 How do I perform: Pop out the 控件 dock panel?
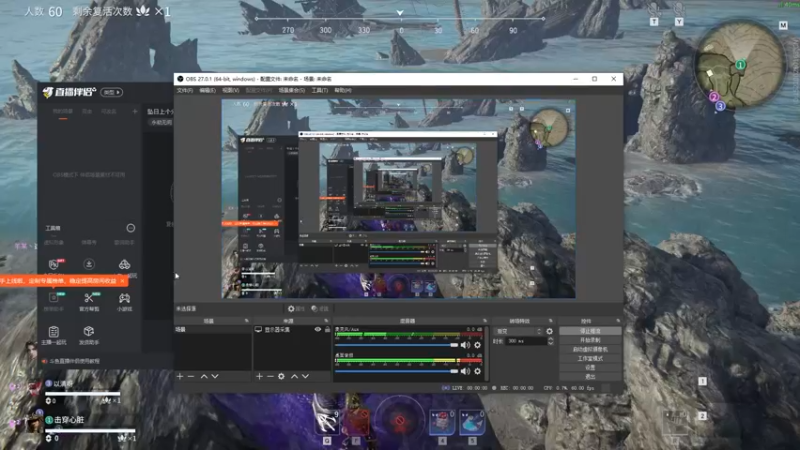[x=618, y=321]
